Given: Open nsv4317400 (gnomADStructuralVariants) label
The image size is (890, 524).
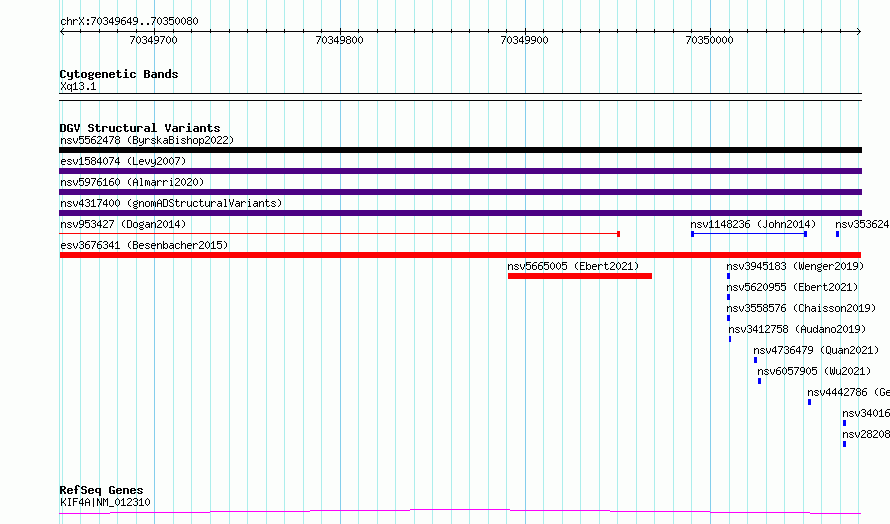Looking at the screenshot, I should coord(171,203).
